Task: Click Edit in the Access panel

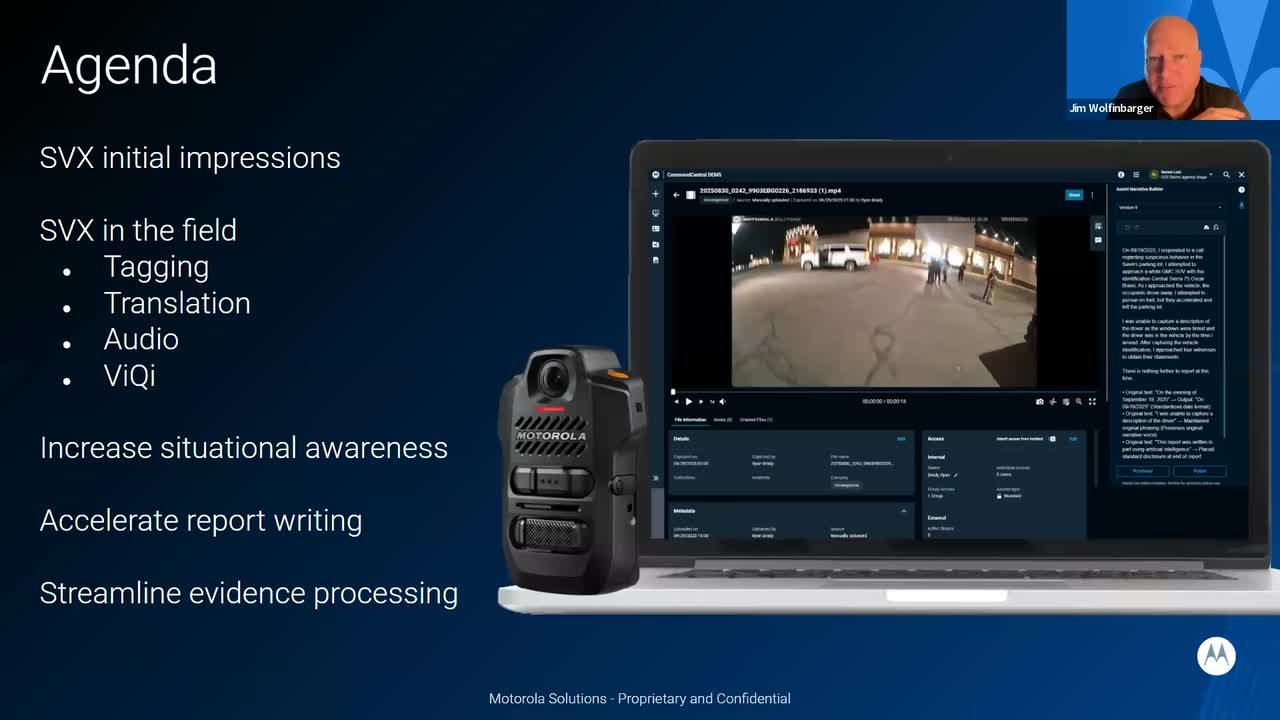Action: coord(1073,439)
